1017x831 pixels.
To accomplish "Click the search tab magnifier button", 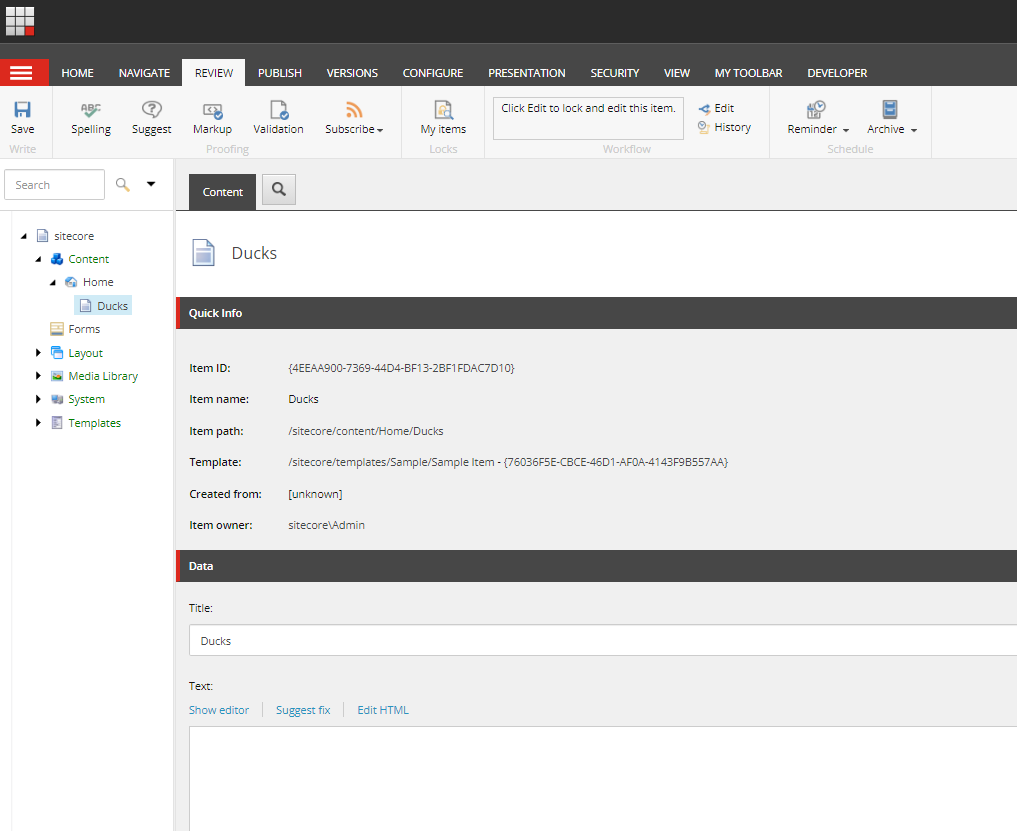I will [x=279, y=189].
